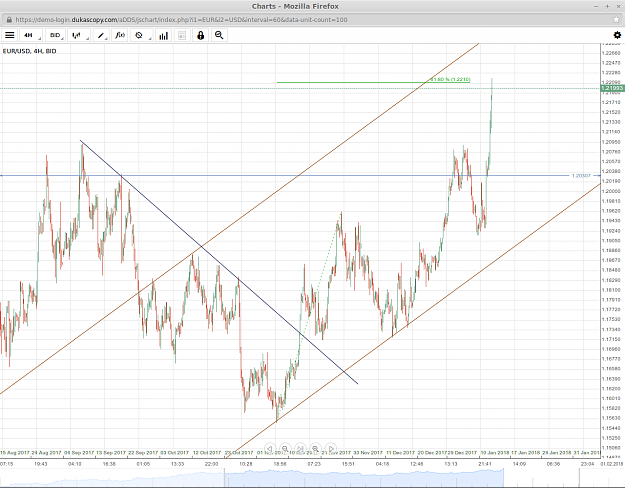
Task: Click the 10 Jan 2018 date on time axis
Action: (494, 453)
